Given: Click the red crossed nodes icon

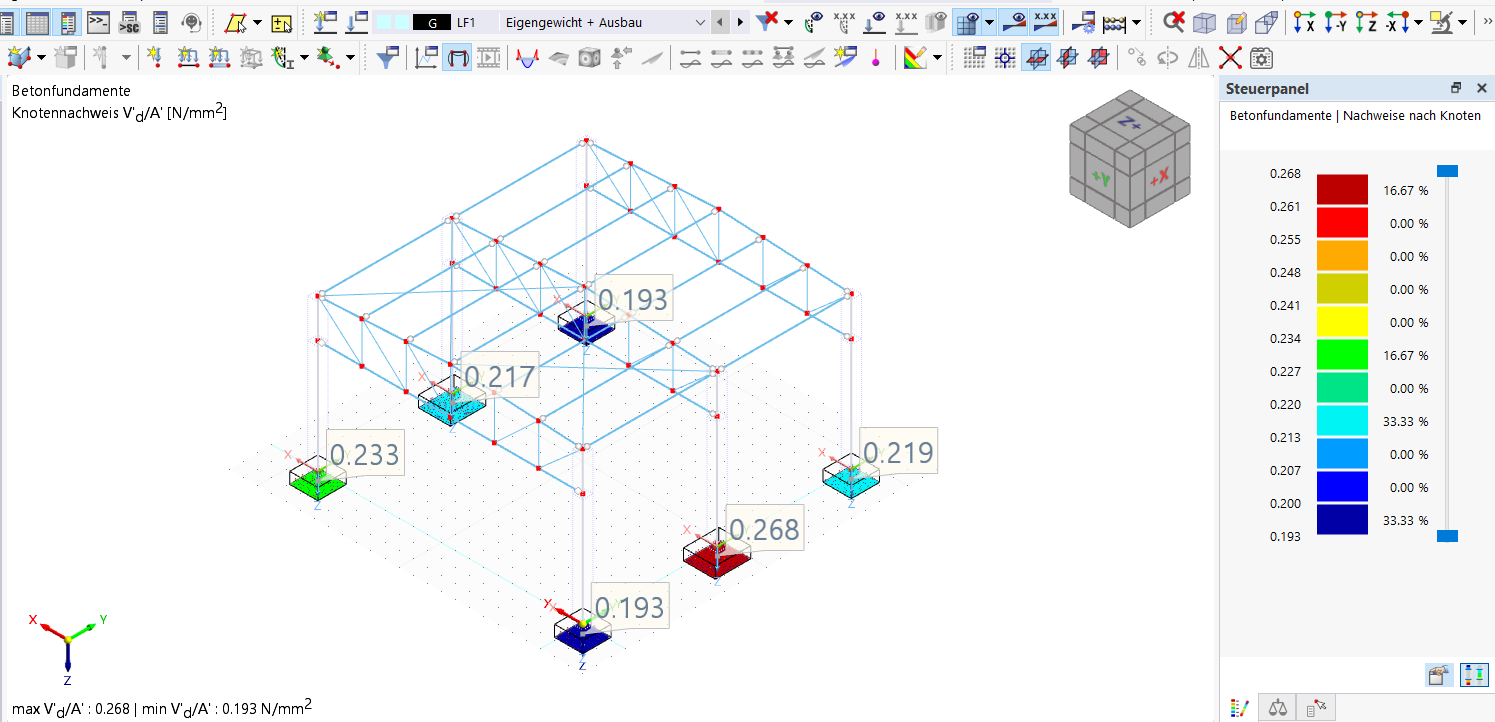Looking at the screenshot, I should pyautogui.click(x=1230, y=58).
